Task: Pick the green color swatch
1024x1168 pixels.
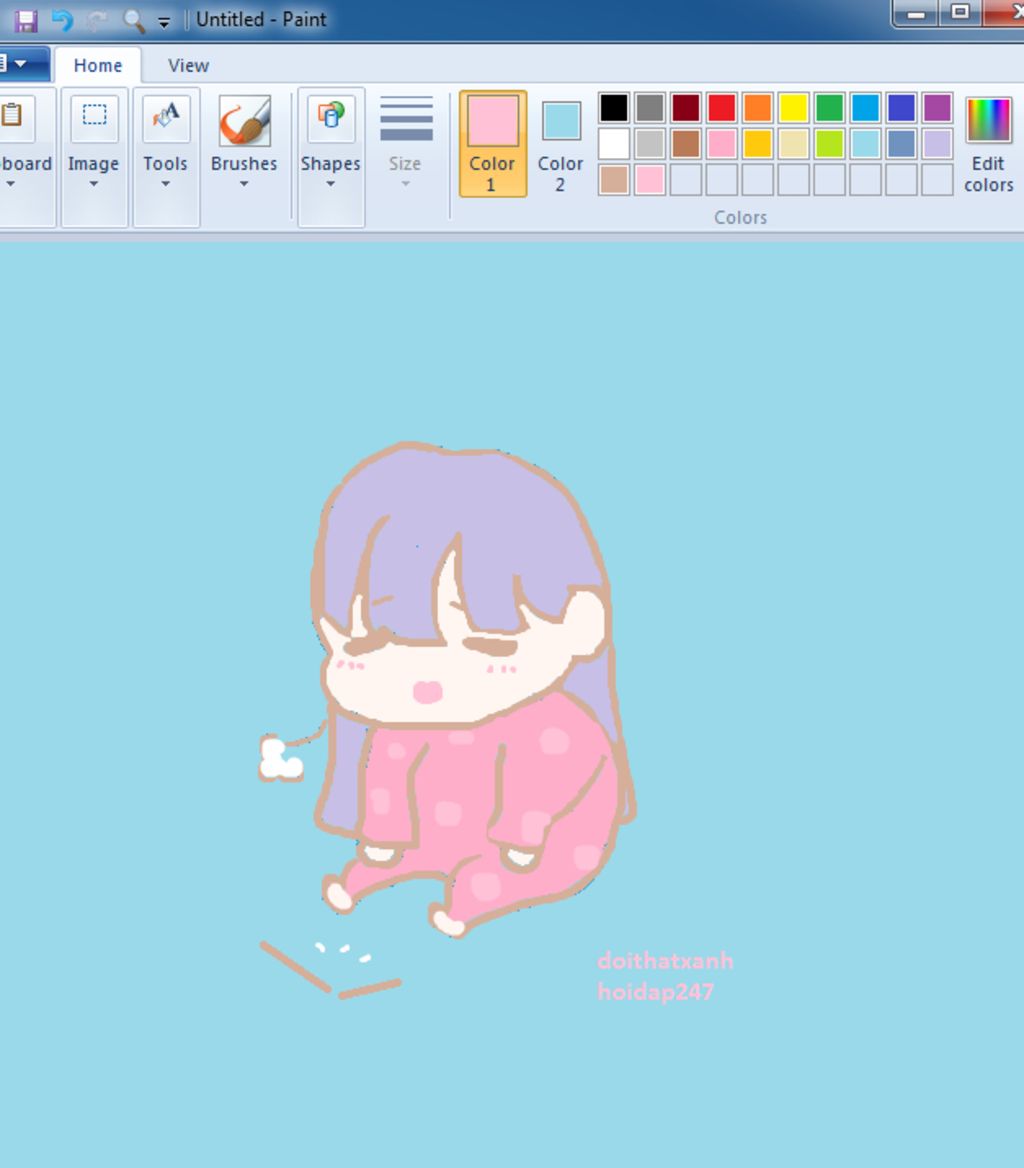Action: (x=829, y=108)
